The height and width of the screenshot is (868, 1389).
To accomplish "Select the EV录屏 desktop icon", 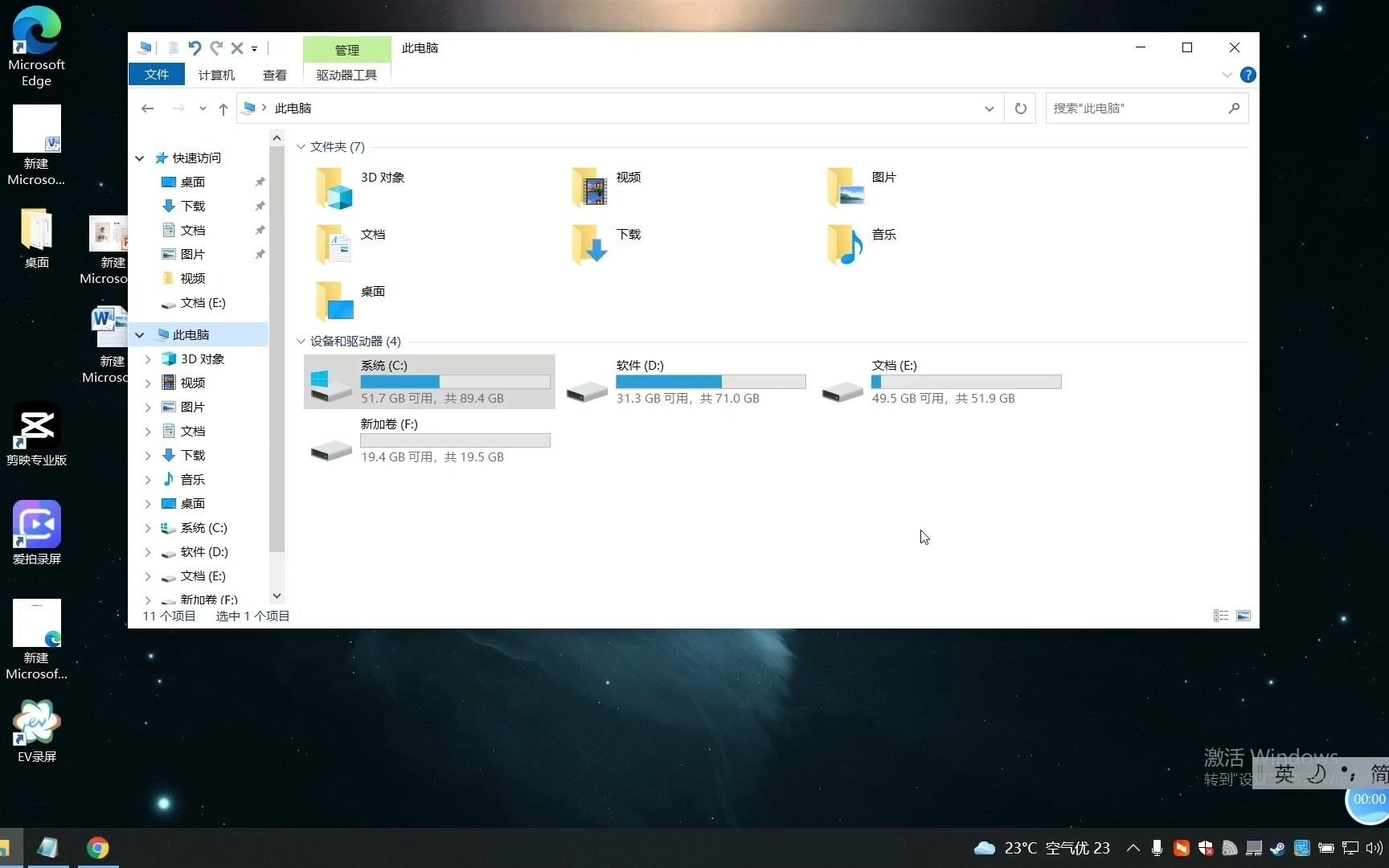I will (x=36, y=731).
